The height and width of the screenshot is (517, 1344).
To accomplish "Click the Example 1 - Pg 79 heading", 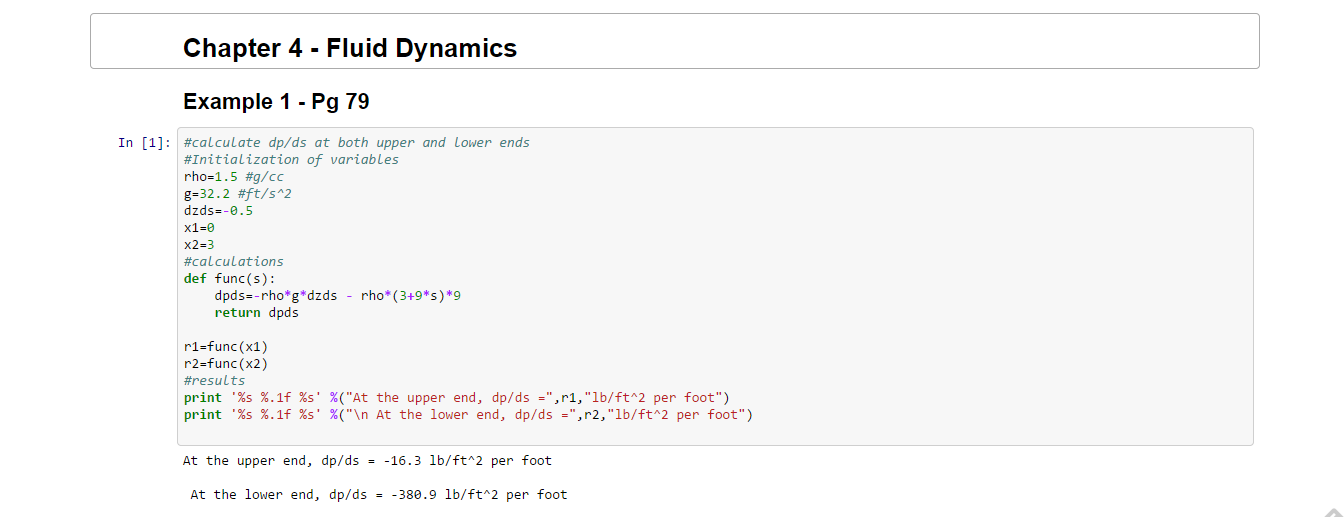I will (276, 101).
